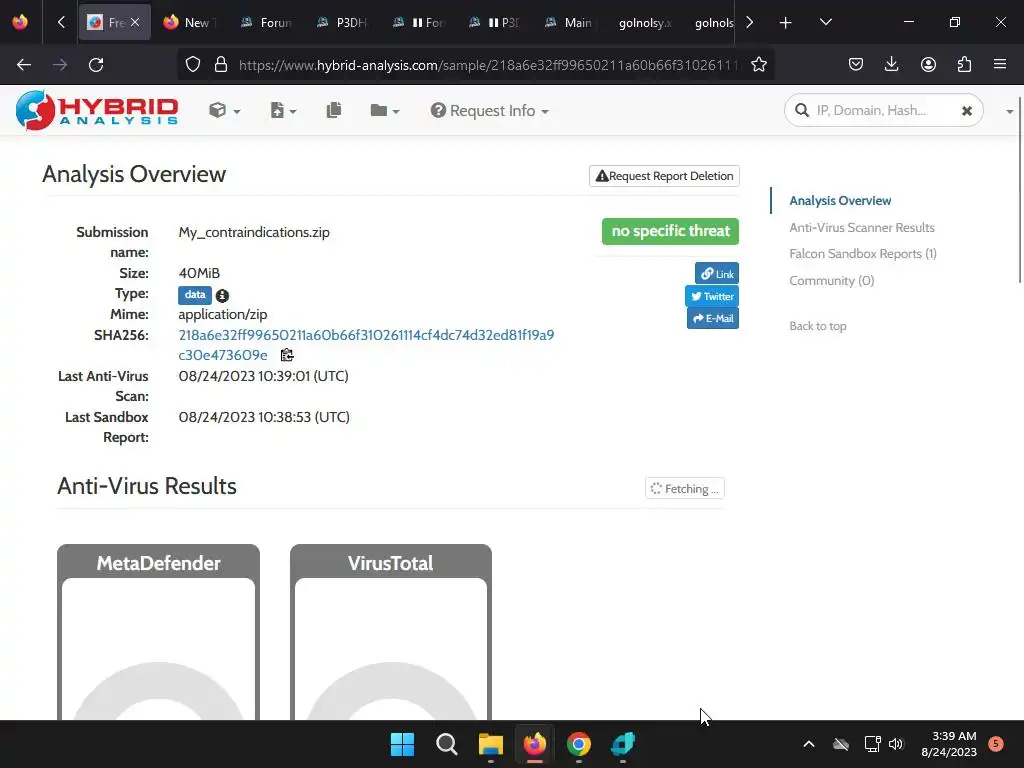Image resolution: width=1024 pixels, height=768 pixels.
Task: Close the current Hybrid Analysis tab
Action: tap(135, 22)
